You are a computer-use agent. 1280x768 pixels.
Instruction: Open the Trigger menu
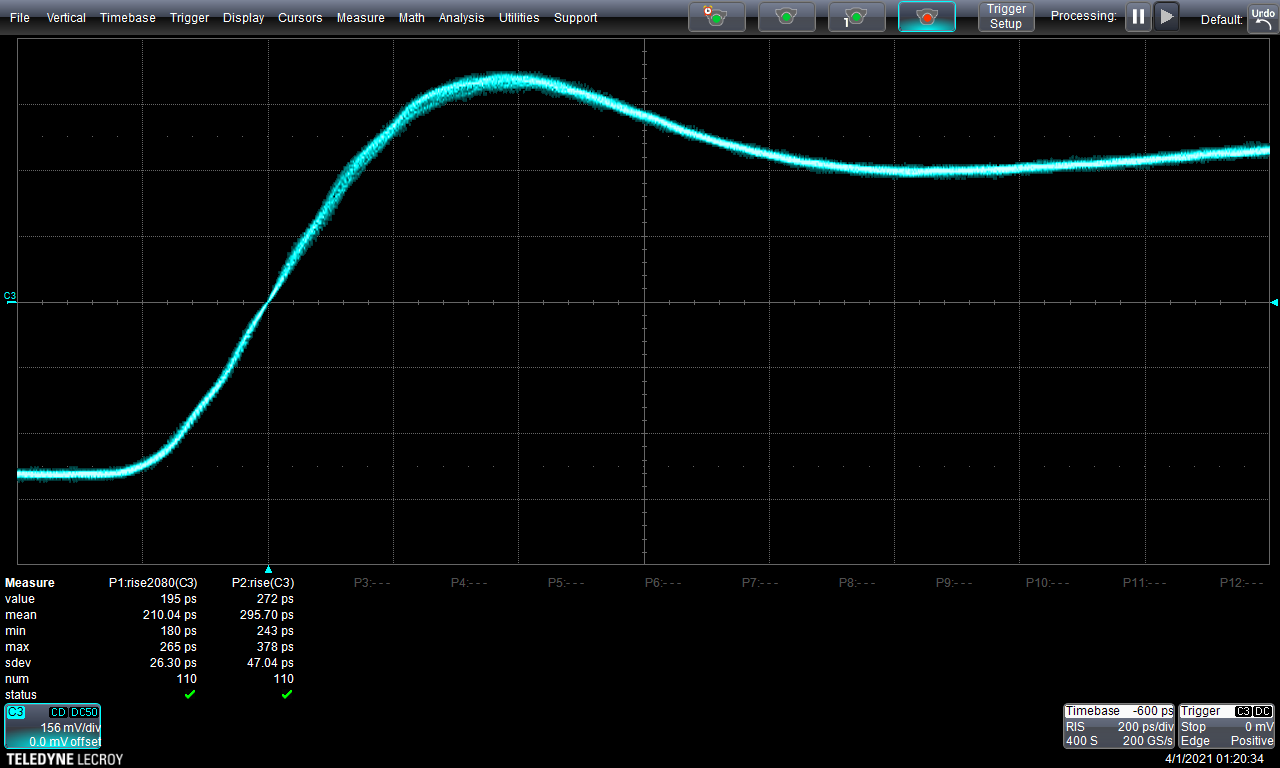coord(189,18)
